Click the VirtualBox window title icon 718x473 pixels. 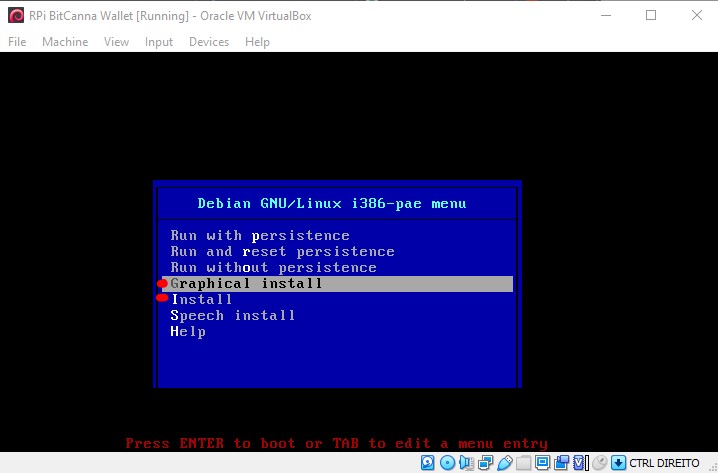point(16,16)
